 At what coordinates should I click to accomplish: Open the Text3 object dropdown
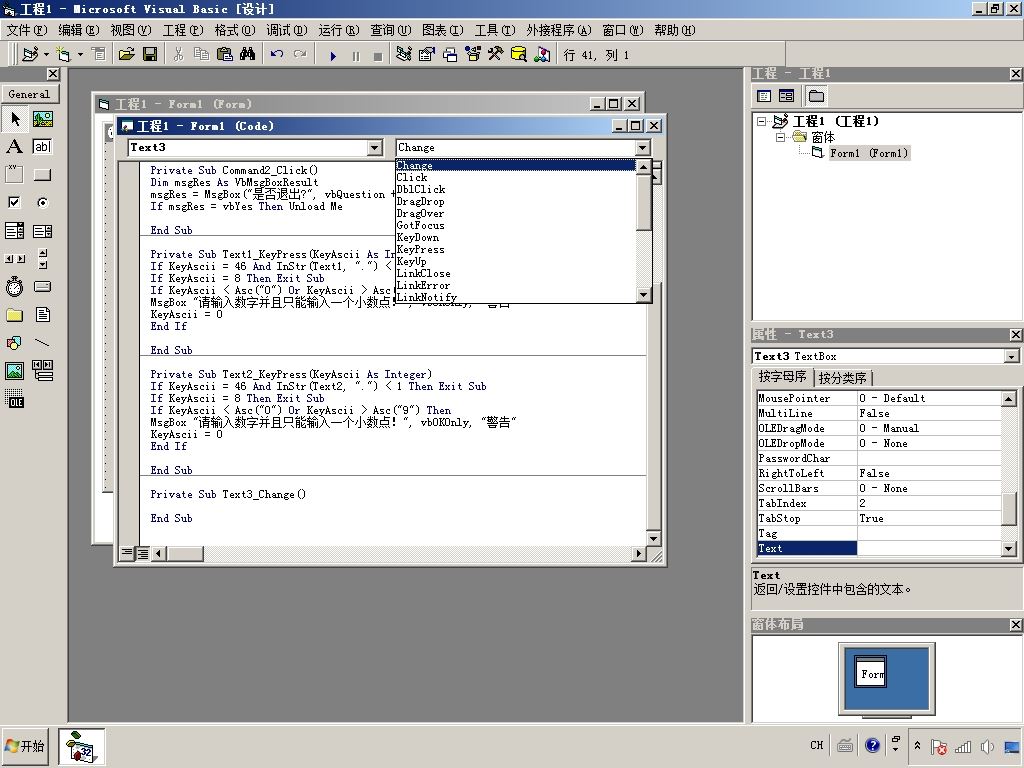tap(374, 148)
